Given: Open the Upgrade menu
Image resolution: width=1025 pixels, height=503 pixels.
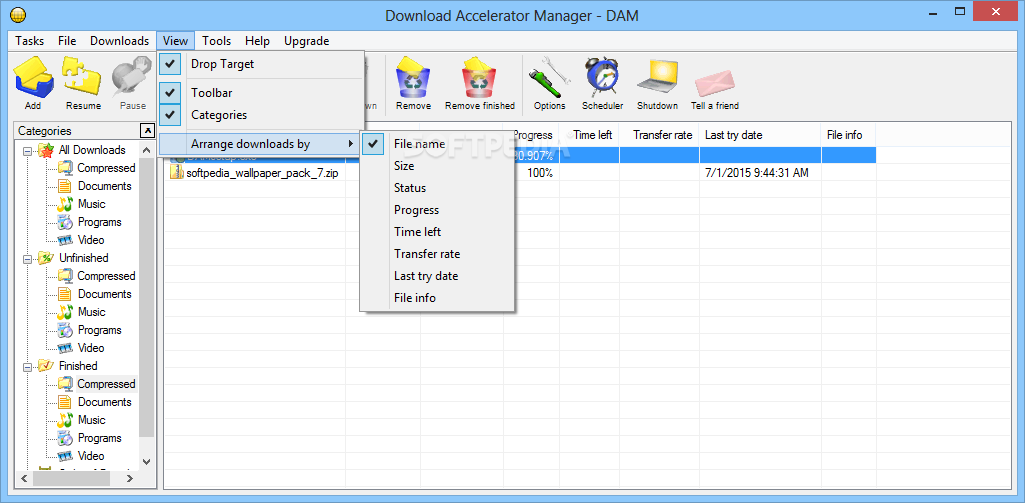Looking at the screenshot, I should click(307, 41).
